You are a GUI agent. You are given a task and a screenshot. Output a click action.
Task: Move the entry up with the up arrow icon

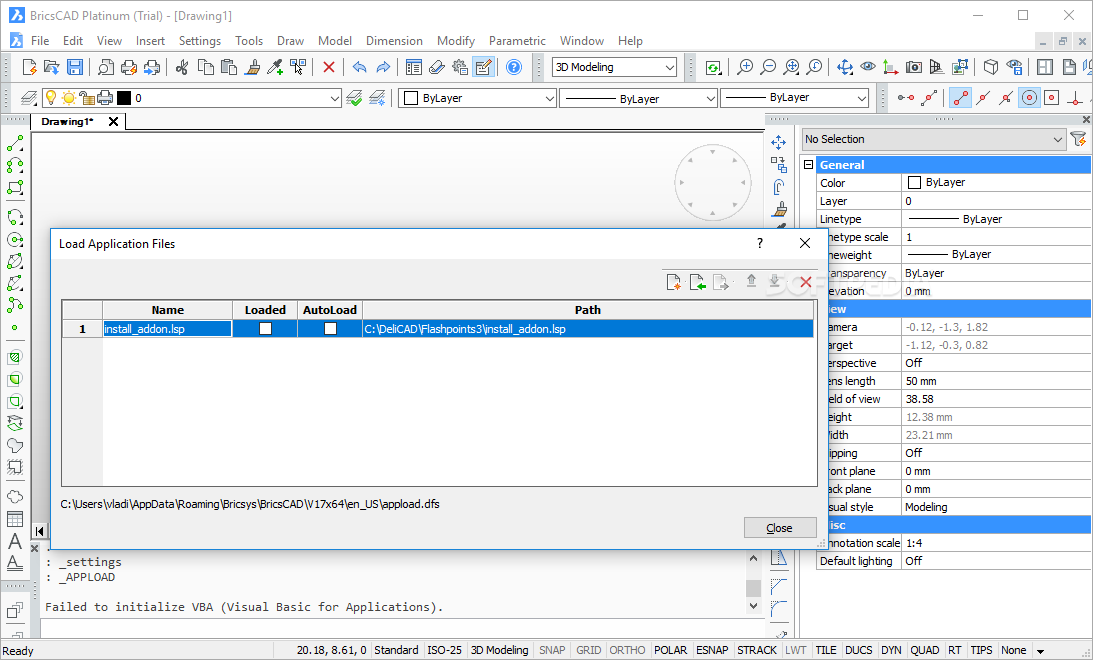751,280
